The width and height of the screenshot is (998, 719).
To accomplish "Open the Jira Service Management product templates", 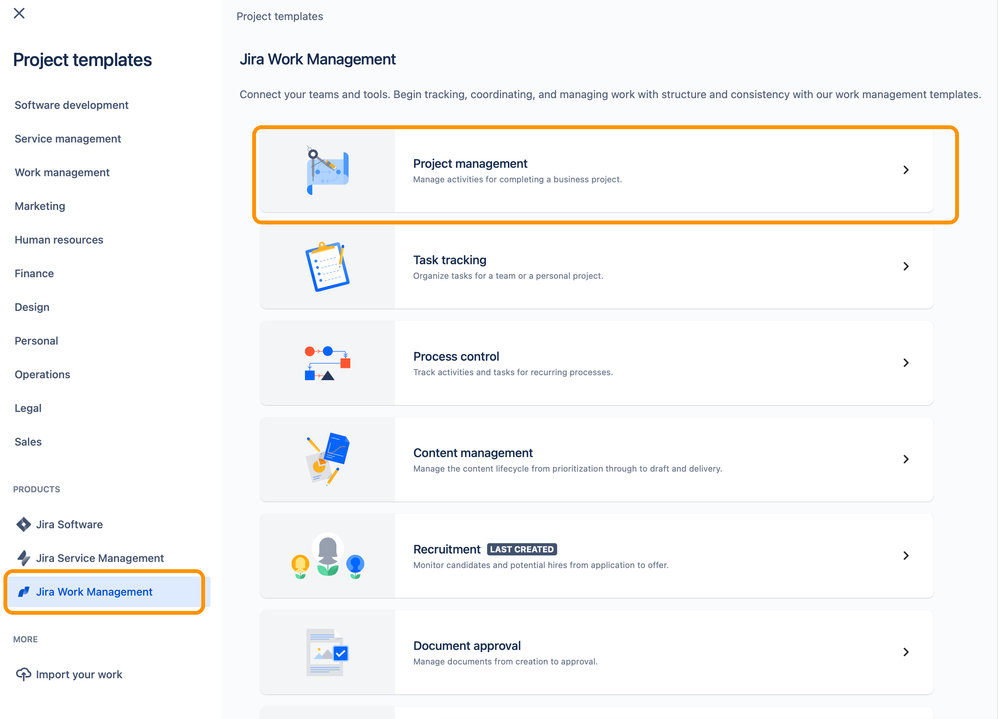I will coord(100,558).
